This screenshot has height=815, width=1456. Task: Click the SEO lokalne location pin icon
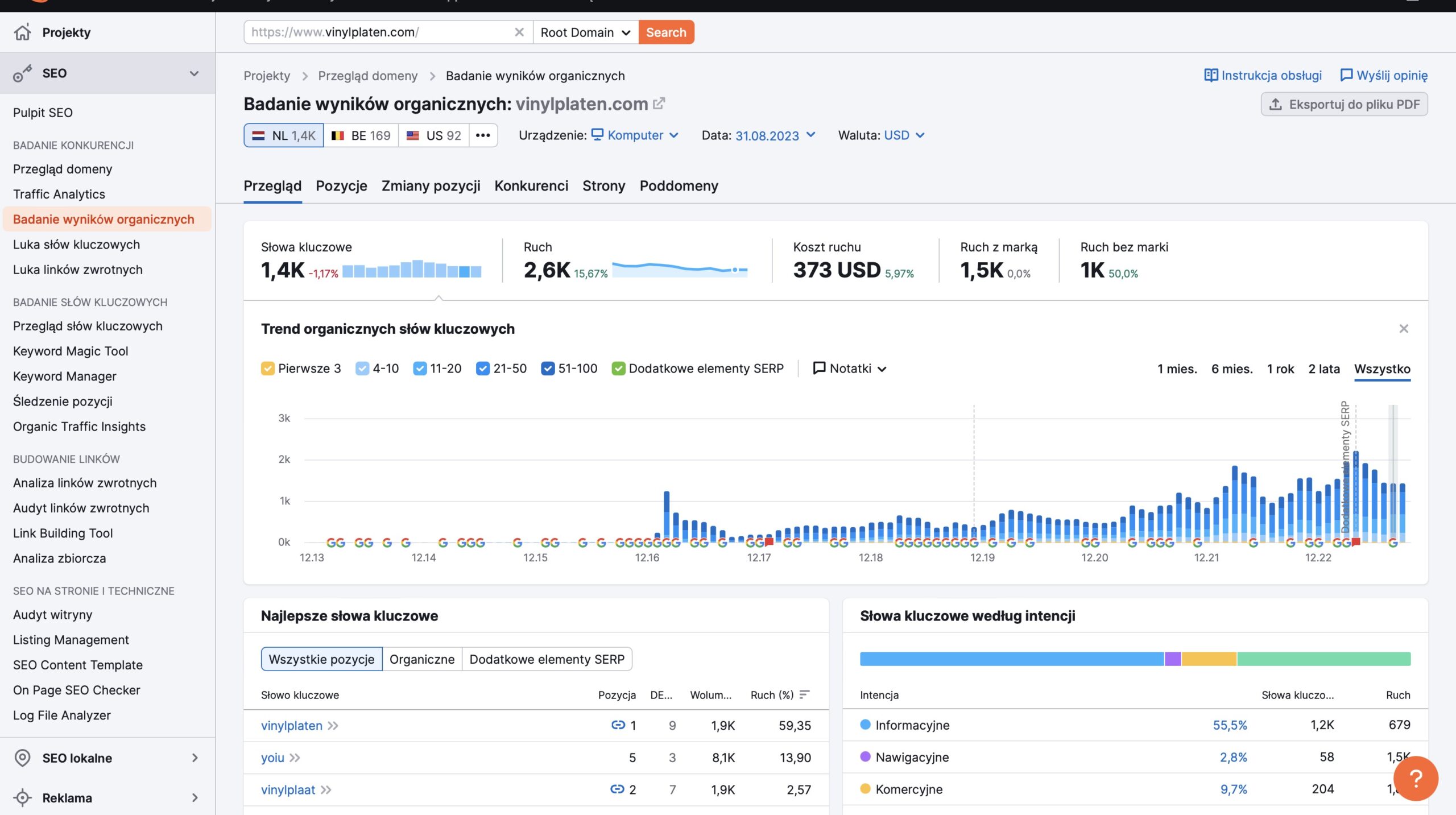[23, 758]
